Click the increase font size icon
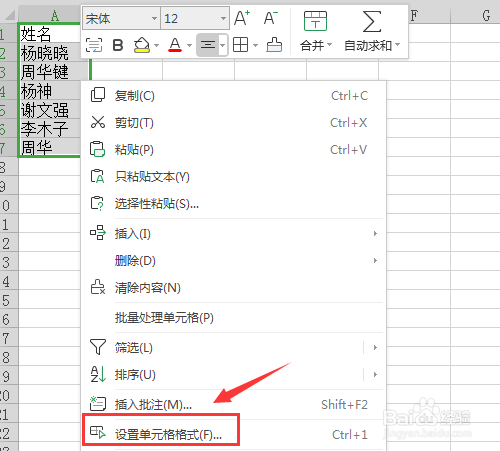The height and width of the screenshot is (451, 500). pos(242,18)
